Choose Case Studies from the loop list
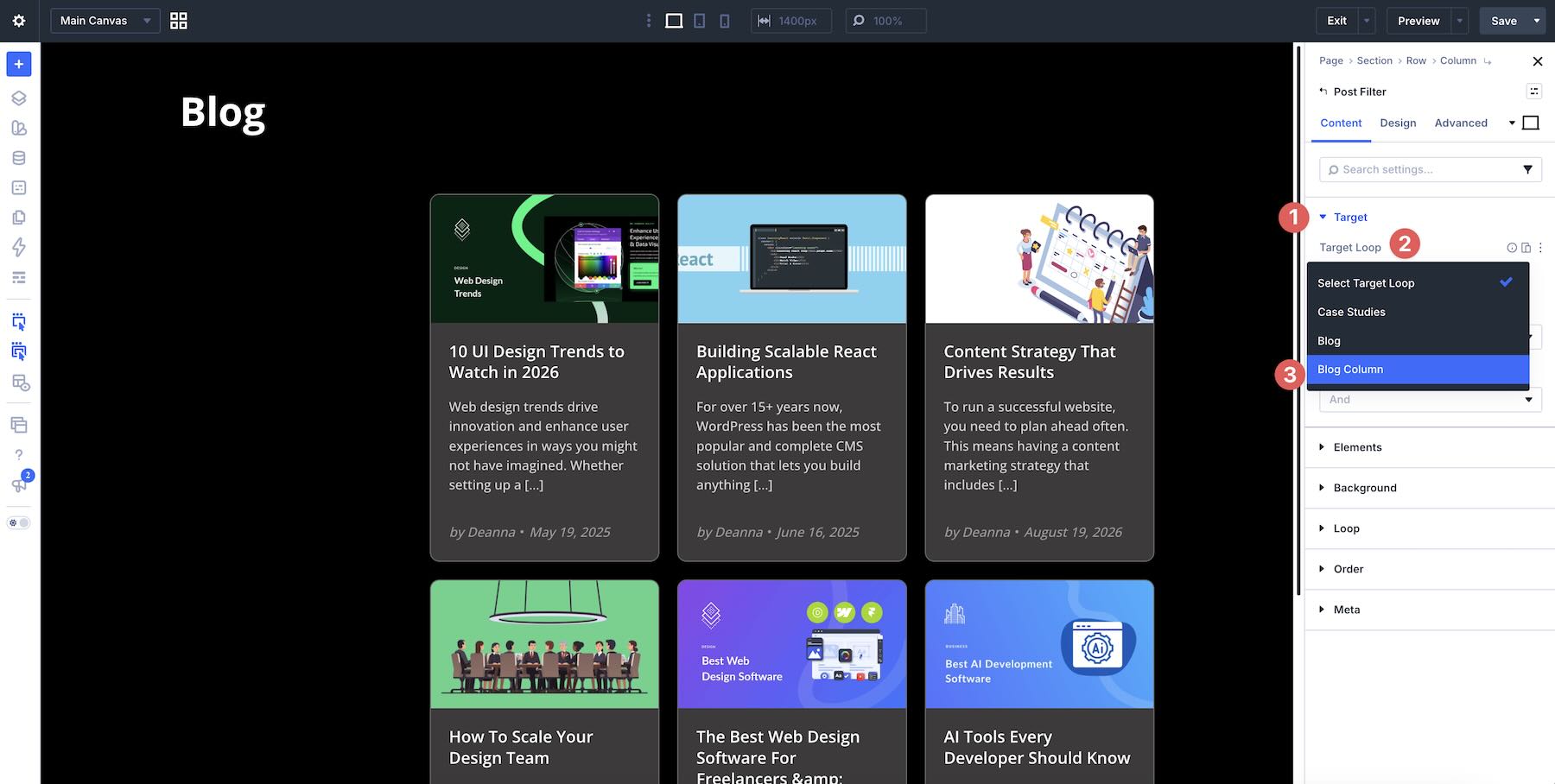This screenshot has height=784, width=1555. click(x=1418, y=312)
